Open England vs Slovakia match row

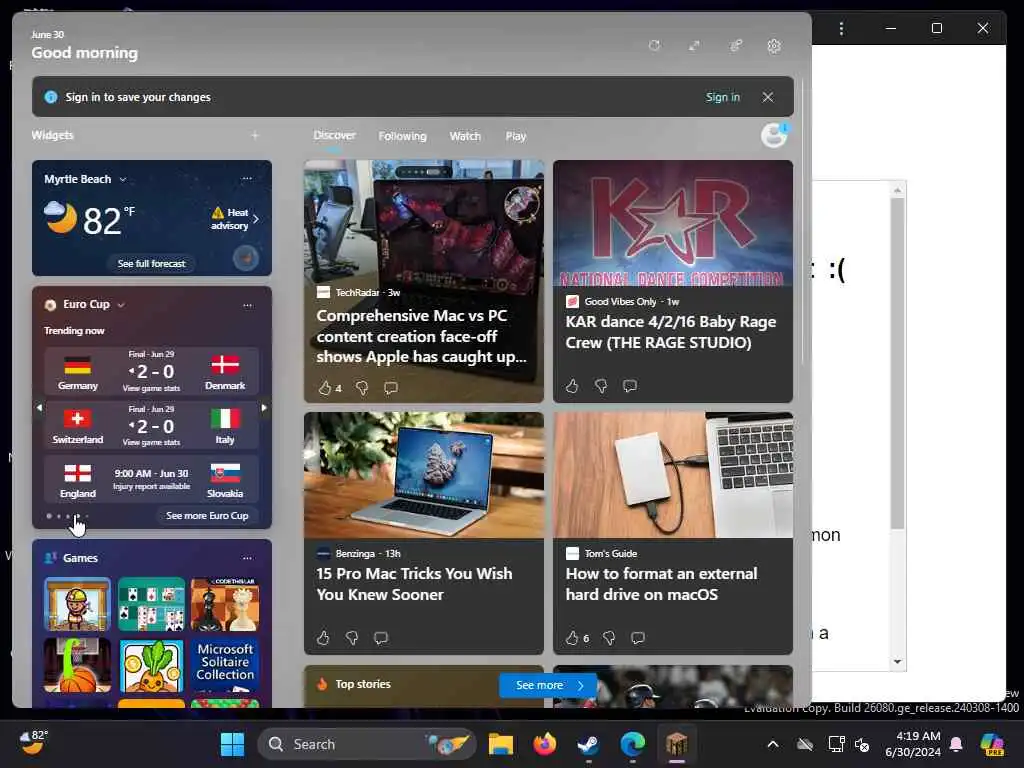[x=152, y=480]
